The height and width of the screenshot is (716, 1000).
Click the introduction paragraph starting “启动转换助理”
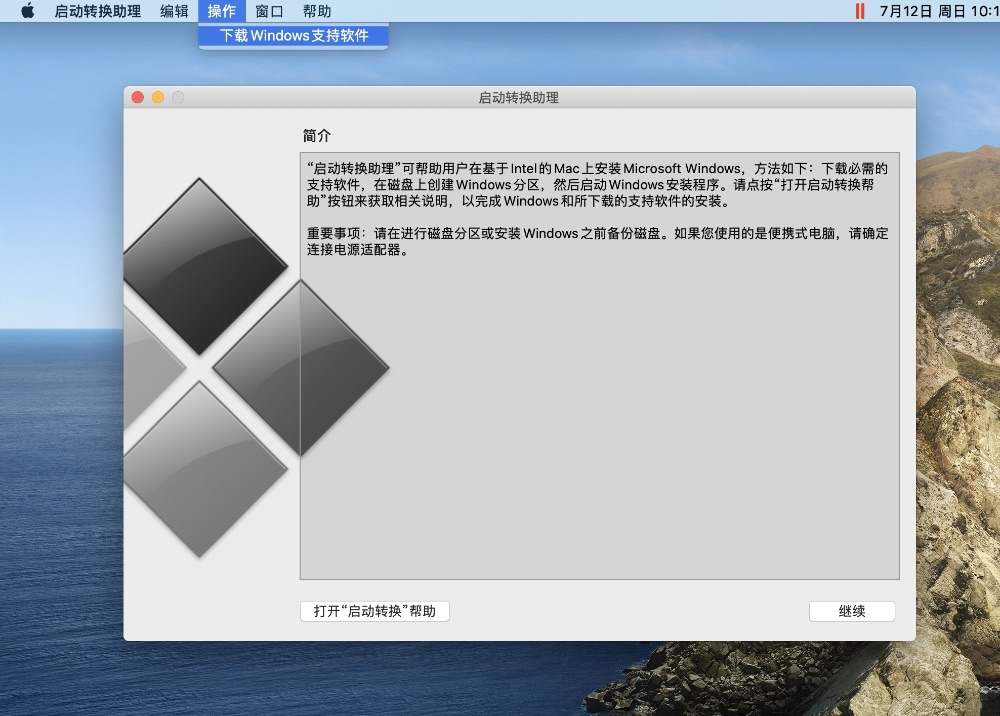click(x=598, y=185)
